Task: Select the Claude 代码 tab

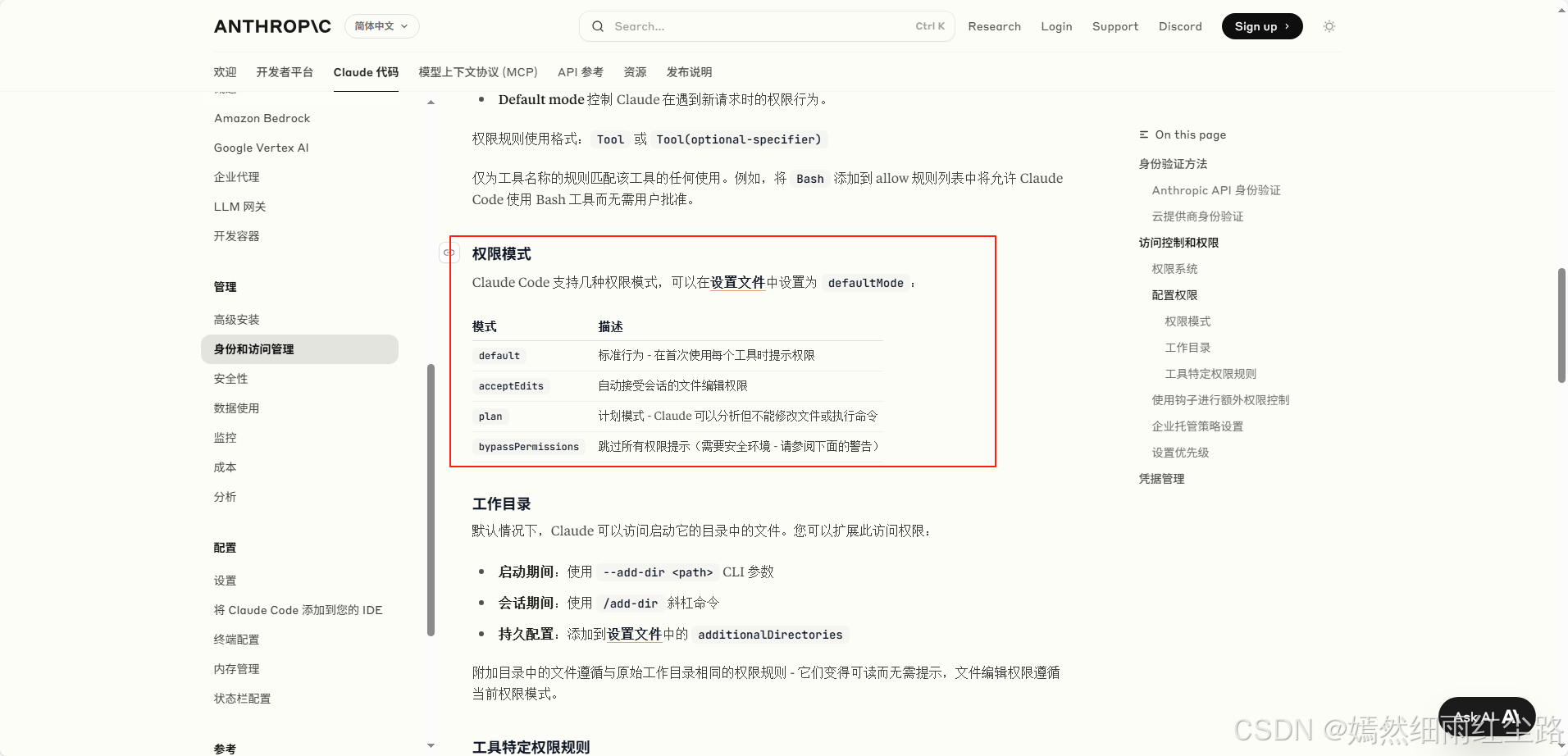Action: 366,72
